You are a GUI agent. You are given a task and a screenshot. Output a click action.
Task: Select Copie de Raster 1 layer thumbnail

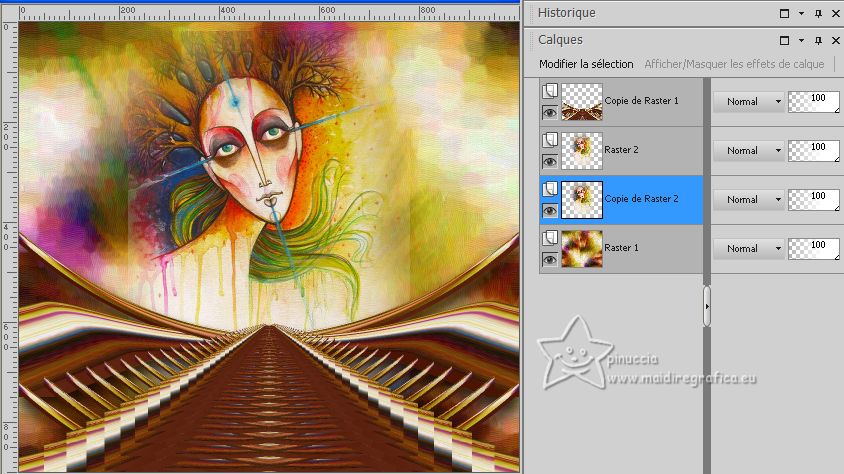tap(582, 101)
